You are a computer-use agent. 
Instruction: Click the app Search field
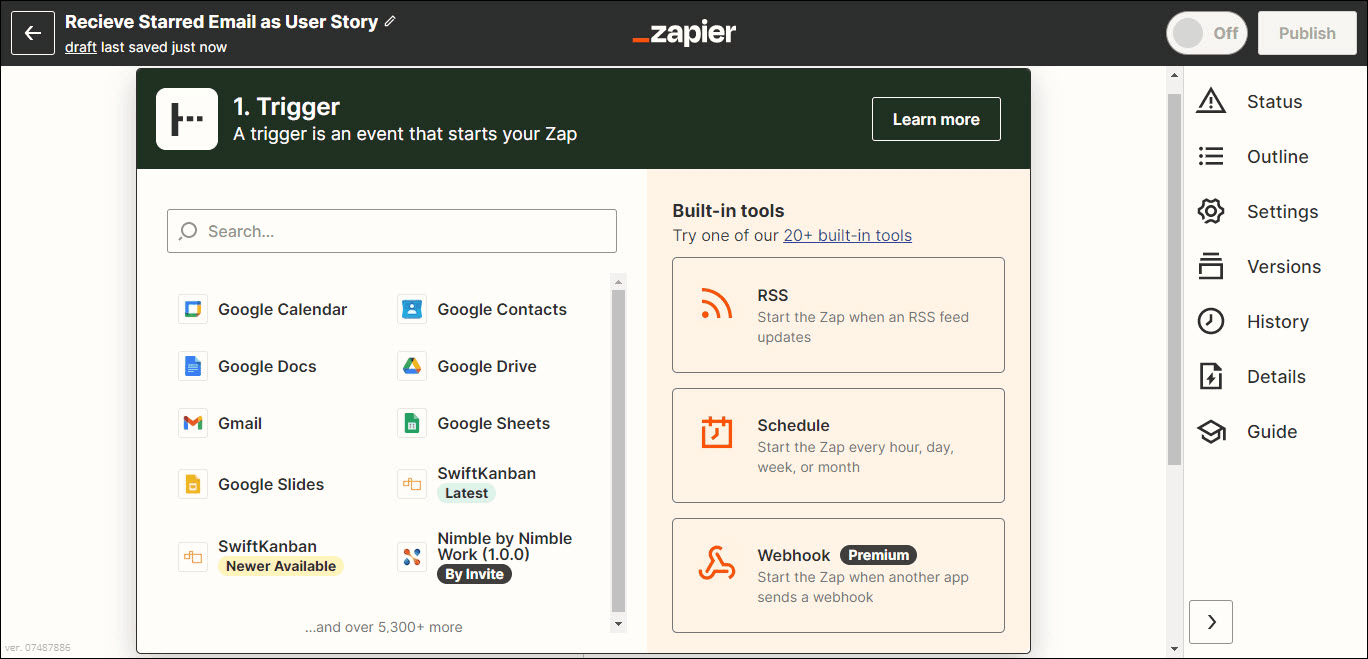pos(392,231)
